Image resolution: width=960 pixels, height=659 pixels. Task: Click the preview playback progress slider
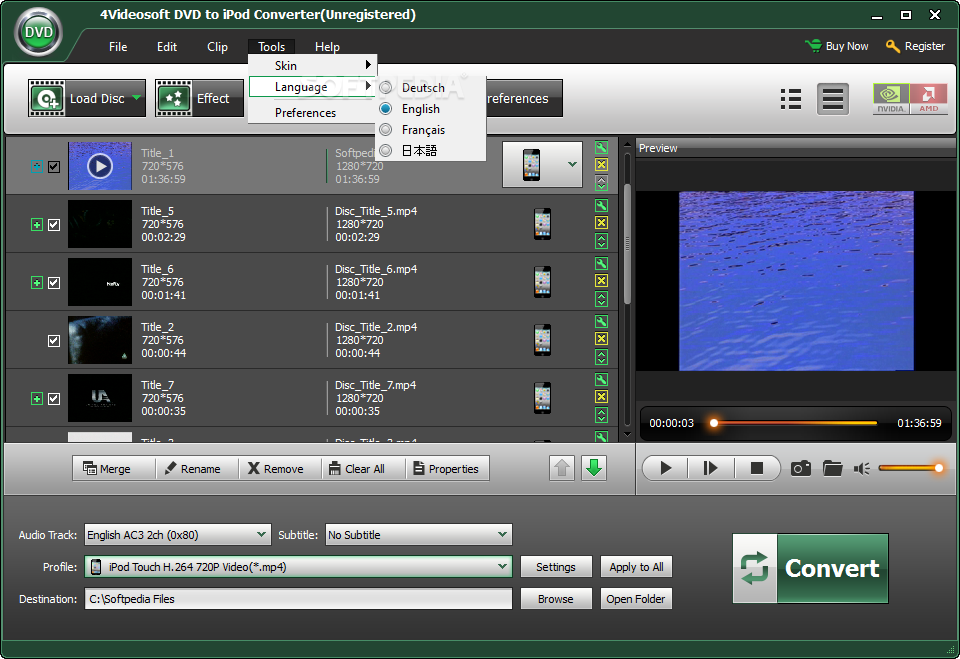pyautogui.click(x=795, y=423)
